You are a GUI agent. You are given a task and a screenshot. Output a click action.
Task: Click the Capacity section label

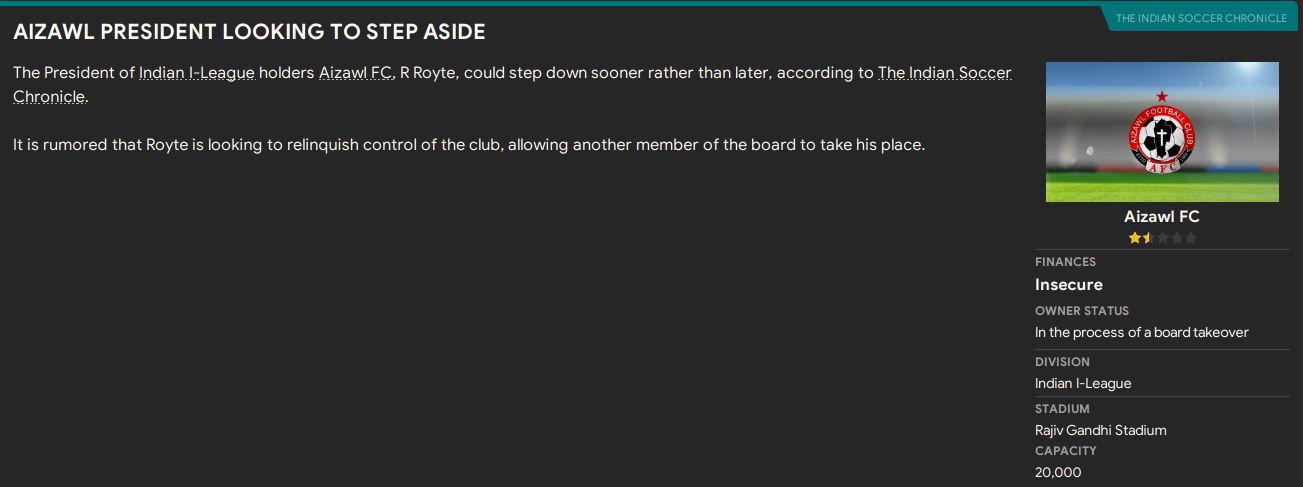1065,451
